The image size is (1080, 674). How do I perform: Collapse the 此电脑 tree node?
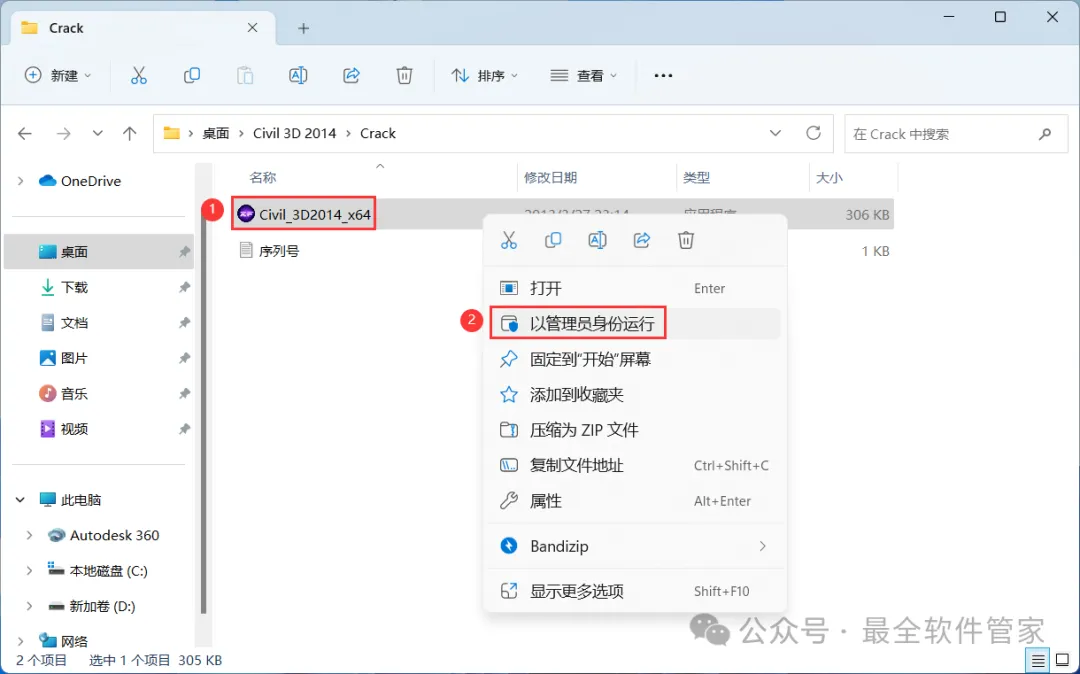click(21, 500)
